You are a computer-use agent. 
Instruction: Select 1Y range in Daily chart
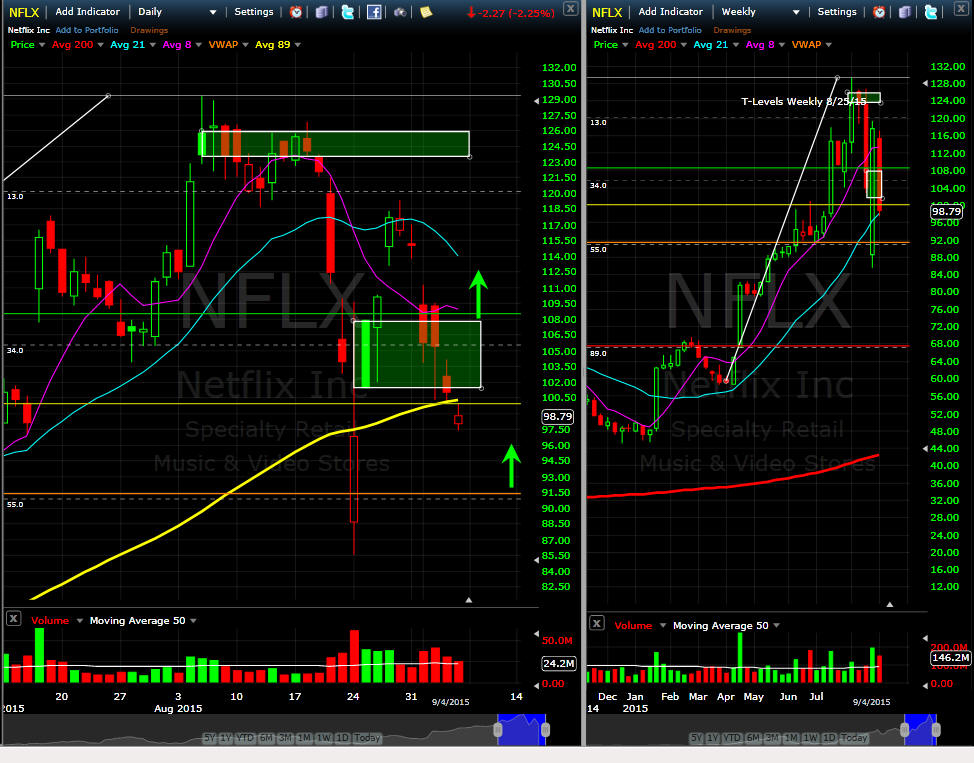(225, 738)
